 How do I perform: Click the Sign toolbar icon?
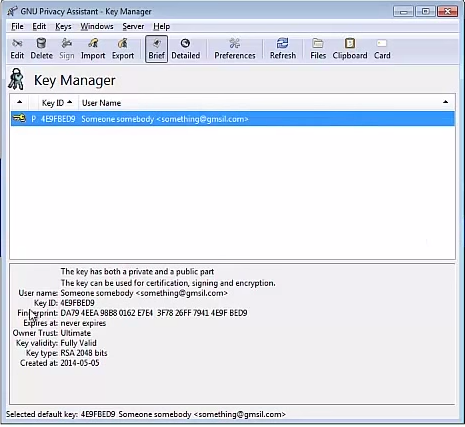(x=67, y=49)
